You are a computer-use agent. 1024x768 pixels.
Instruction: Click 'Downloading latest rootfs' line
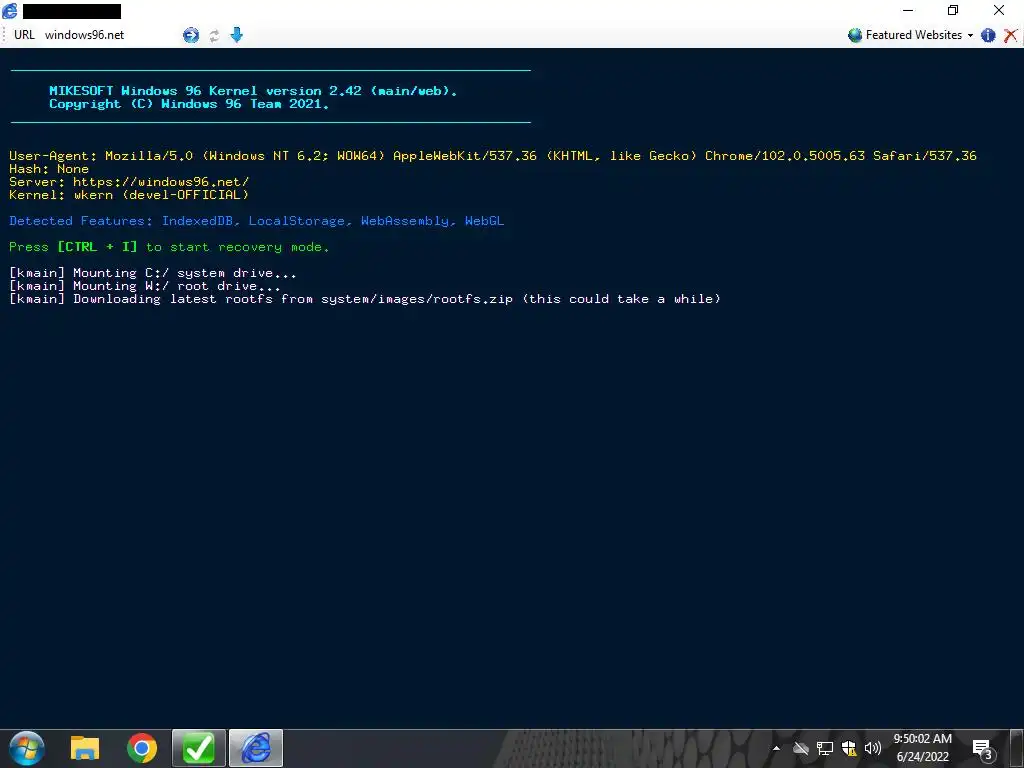365,299
